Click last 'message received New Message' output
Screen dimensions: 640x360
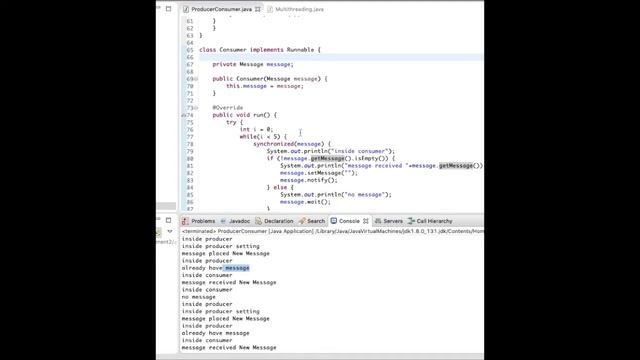(229, 347)
